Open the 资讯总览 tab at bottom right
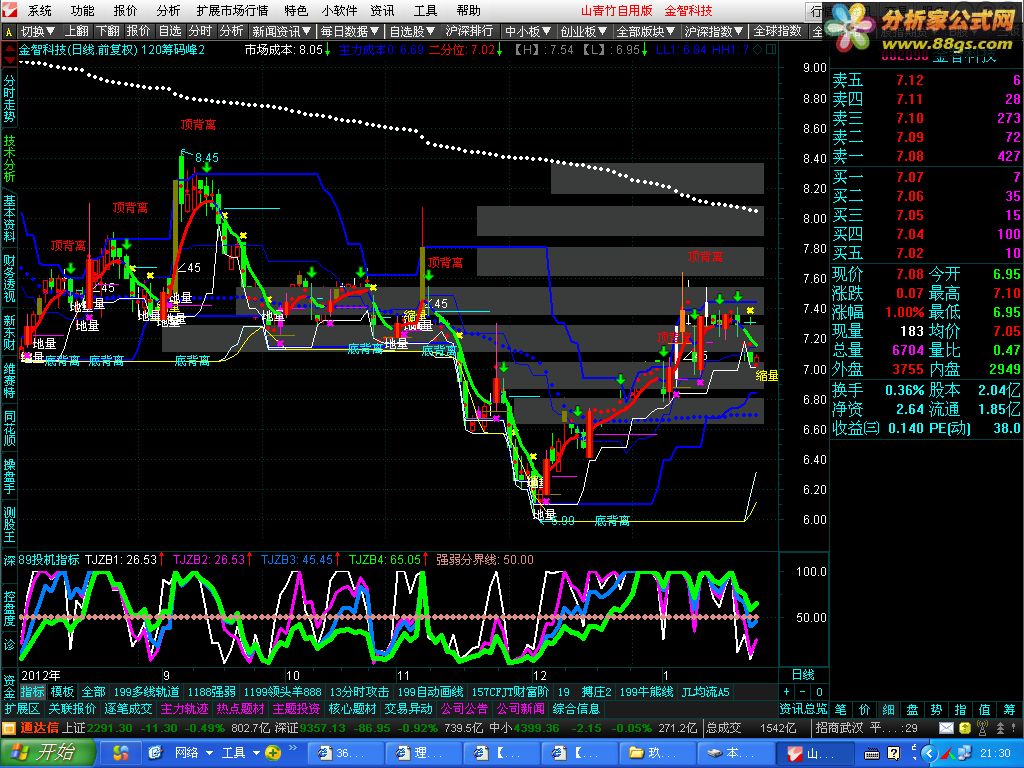The image size is (1024, 768). [x=803, y=709]
